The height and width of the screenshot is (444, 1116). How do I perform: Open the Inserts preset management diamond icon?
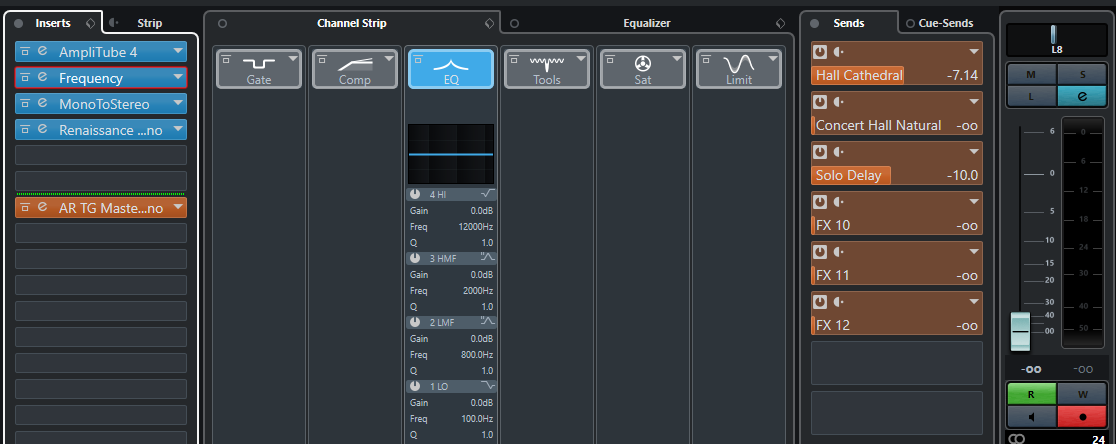click(x=90, y=23)
